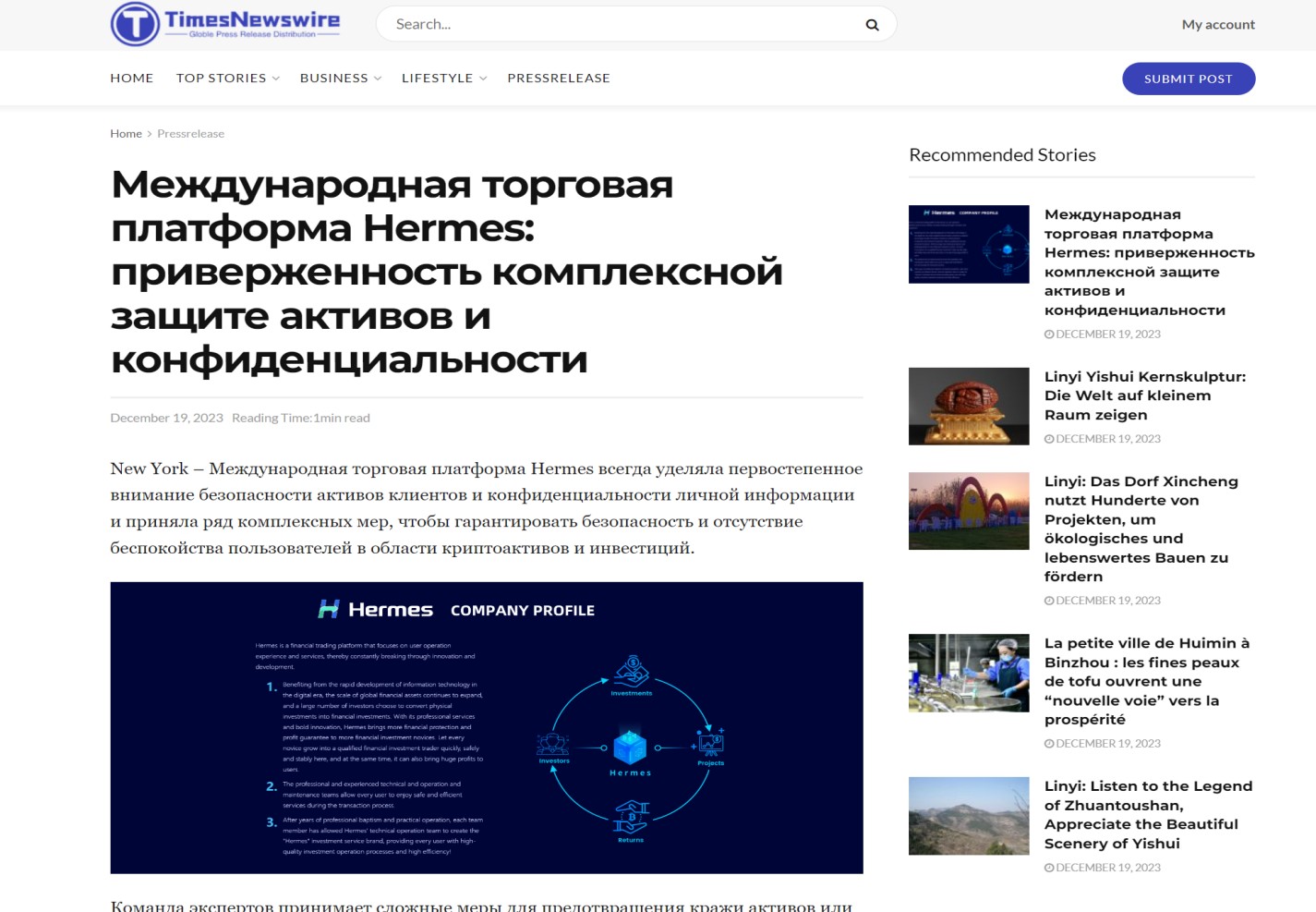Viewport: 1316px width, 912px height.
Task: Click the search magnifier icon
Action: [872, 25]
